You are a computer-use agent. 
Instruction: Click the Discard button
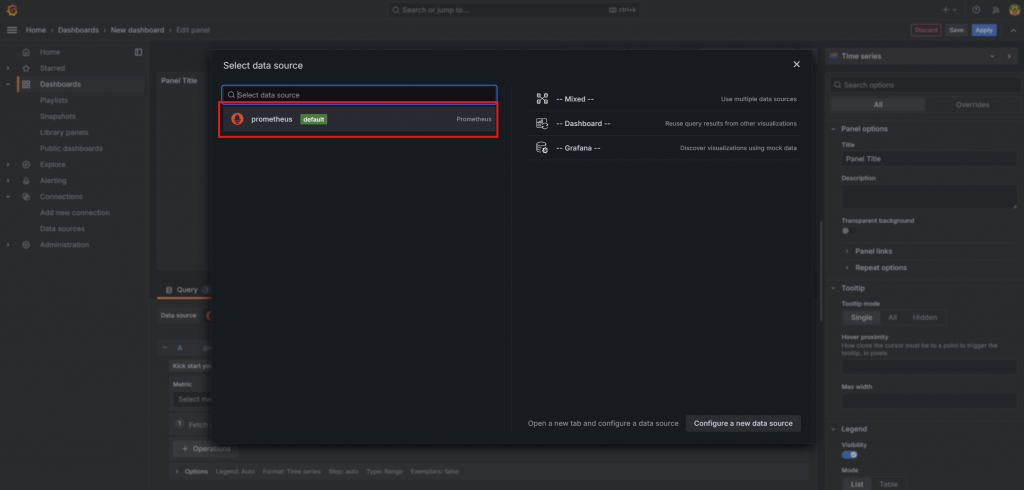[926, 30]
